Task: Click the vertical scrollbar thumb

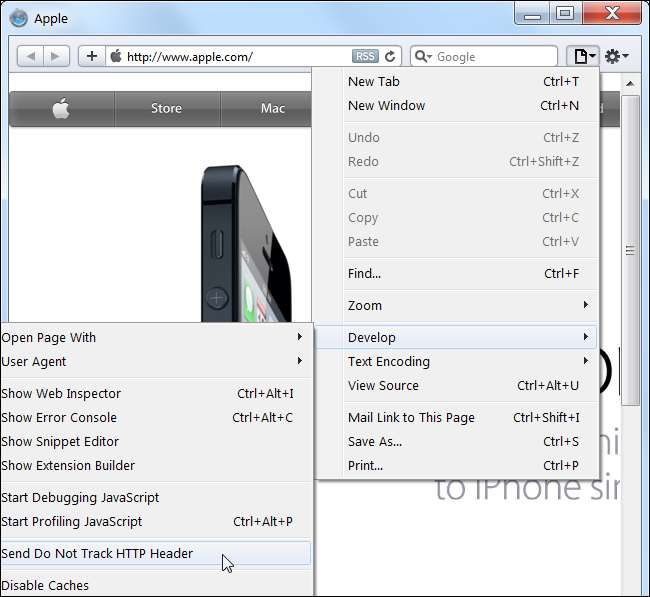Action: point(631,250)
